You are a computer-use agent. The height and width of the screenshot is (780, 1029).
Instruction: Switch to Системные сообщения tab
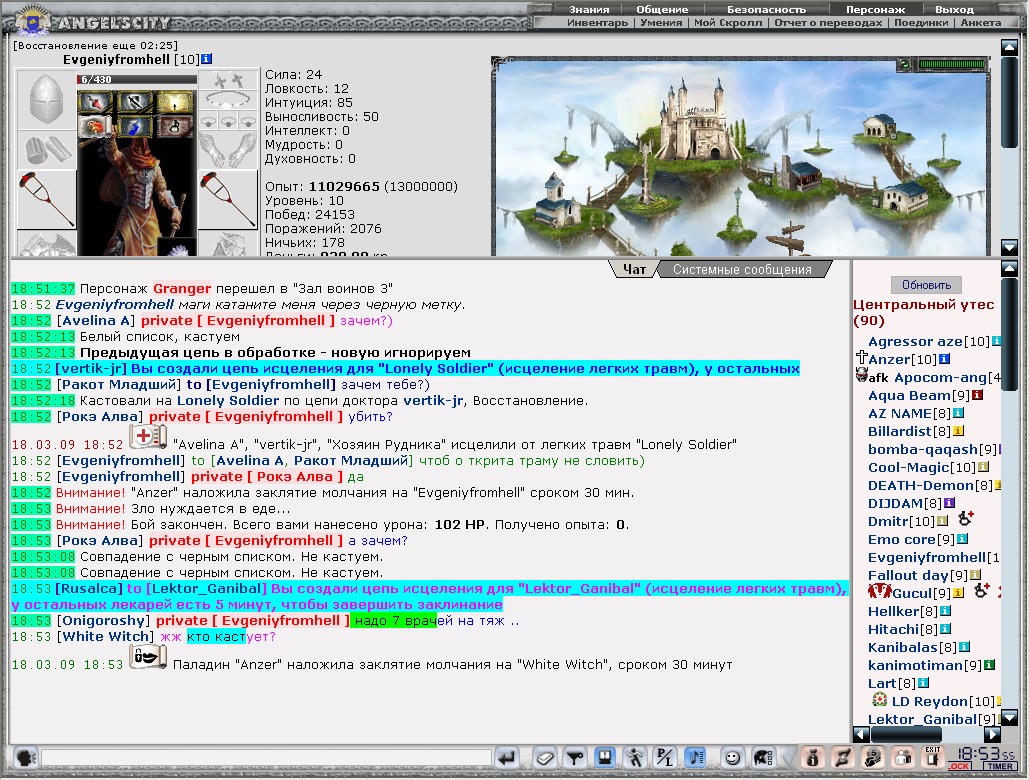tap(742, 269)
